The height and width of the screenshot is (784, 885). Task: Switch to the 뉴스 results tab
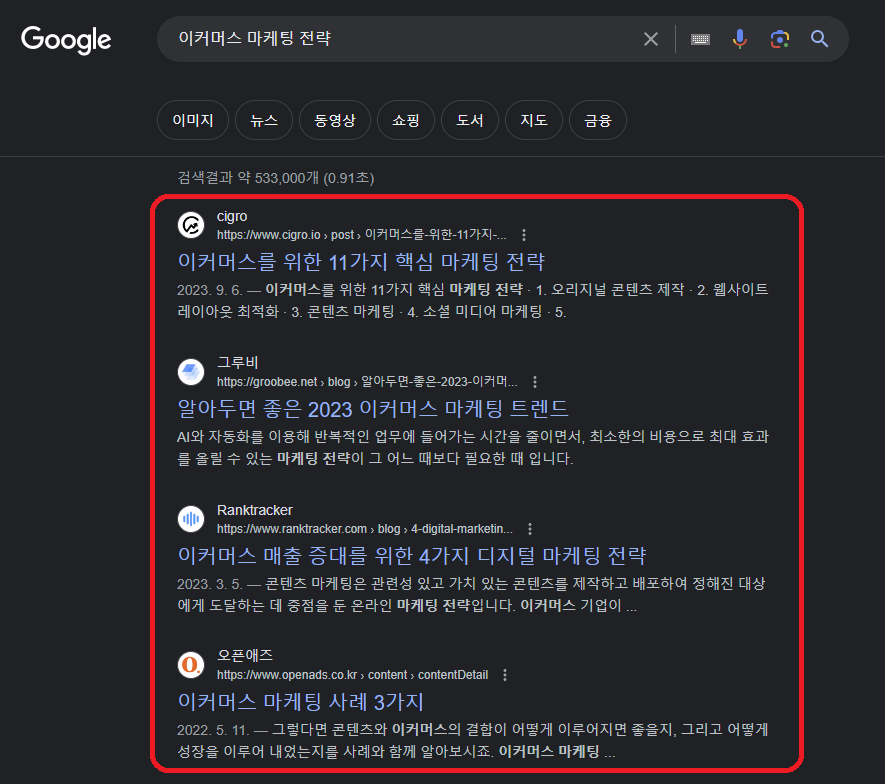(x=264, y=119)
